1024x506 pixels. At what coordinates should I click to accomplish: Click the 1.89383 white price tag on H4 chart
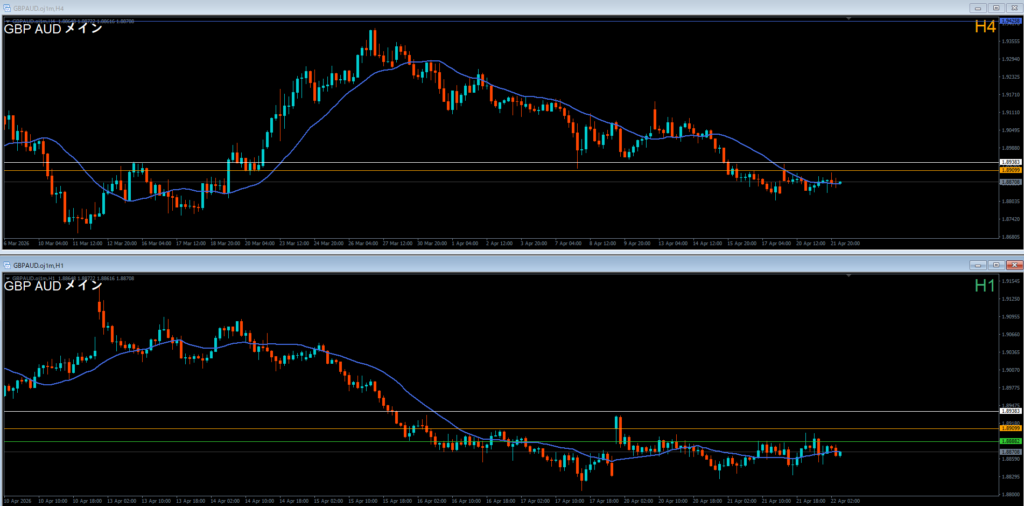(x=1010, y=162)
